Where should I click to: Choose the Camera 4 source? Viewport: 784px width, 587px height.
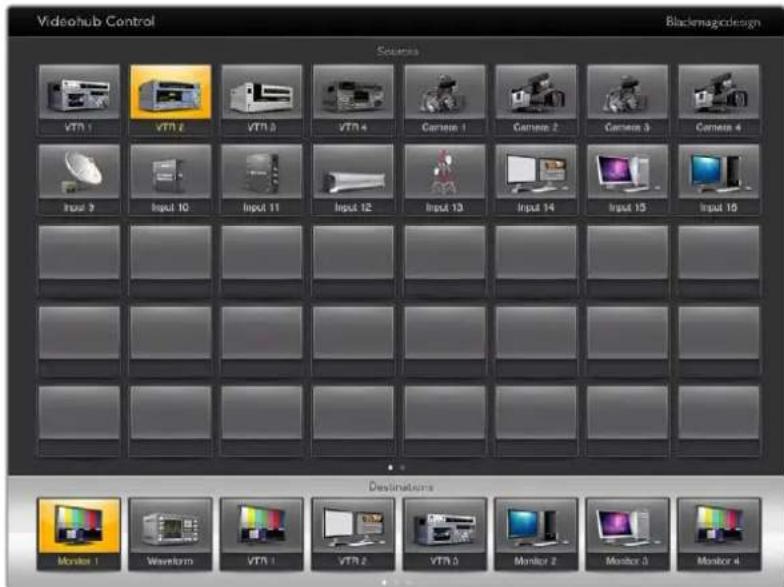718,100
